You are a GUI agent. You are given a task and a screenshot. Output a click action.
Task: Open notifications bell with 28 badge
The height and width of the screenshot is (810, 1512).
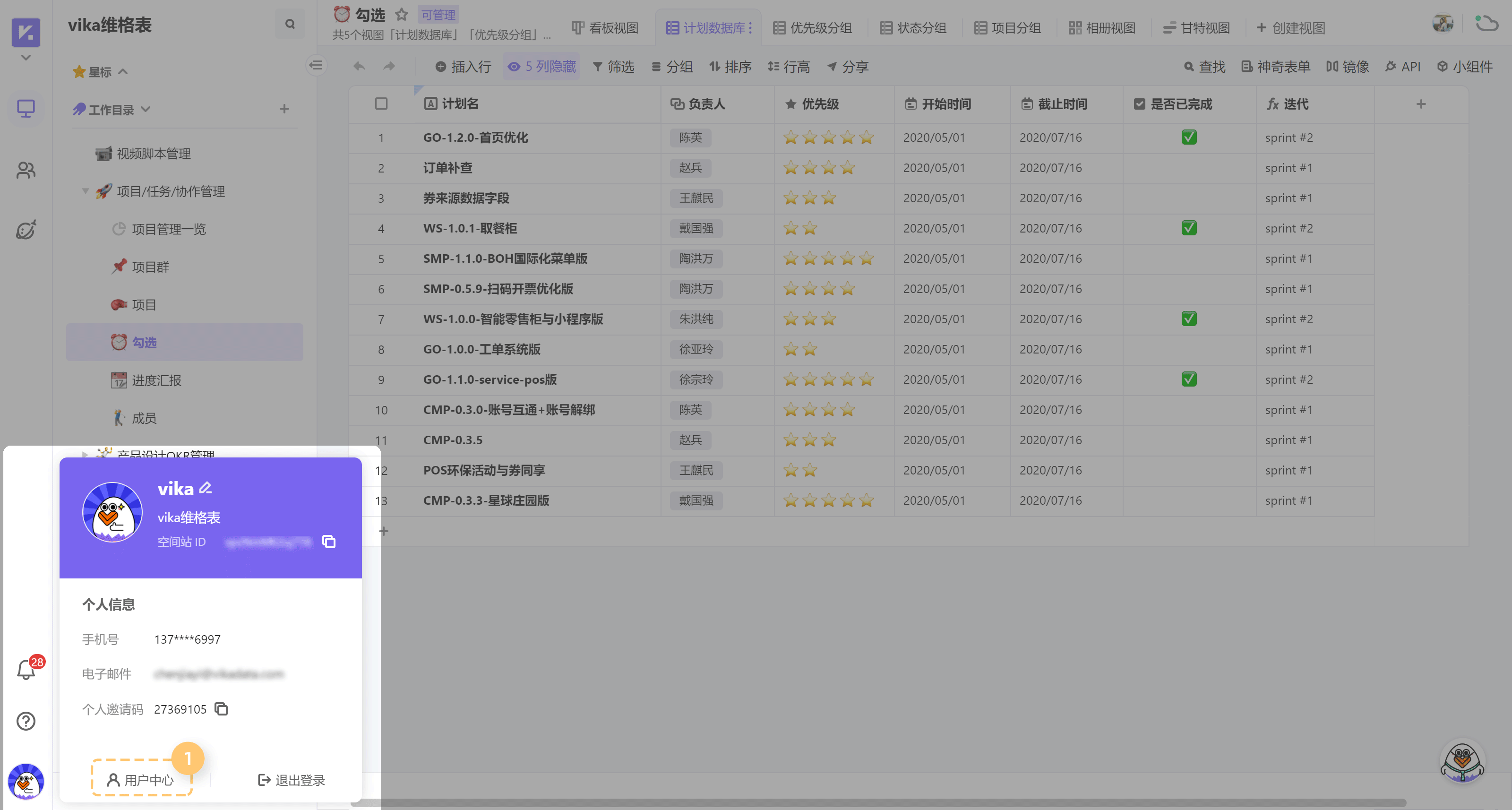click(x=26, y=669)
